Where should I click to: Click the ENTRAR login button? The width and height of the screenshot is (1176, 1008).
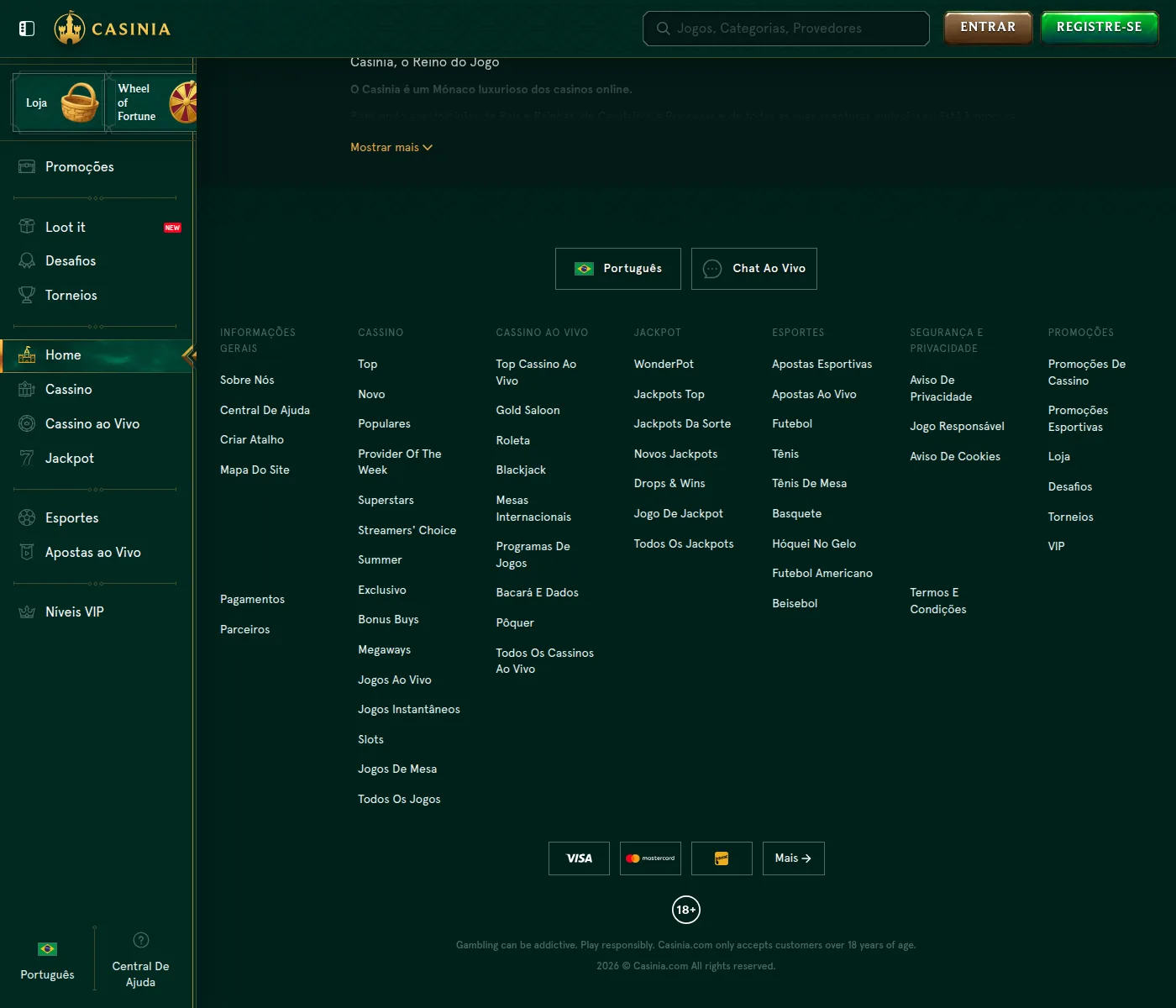[x=988, y=27]
